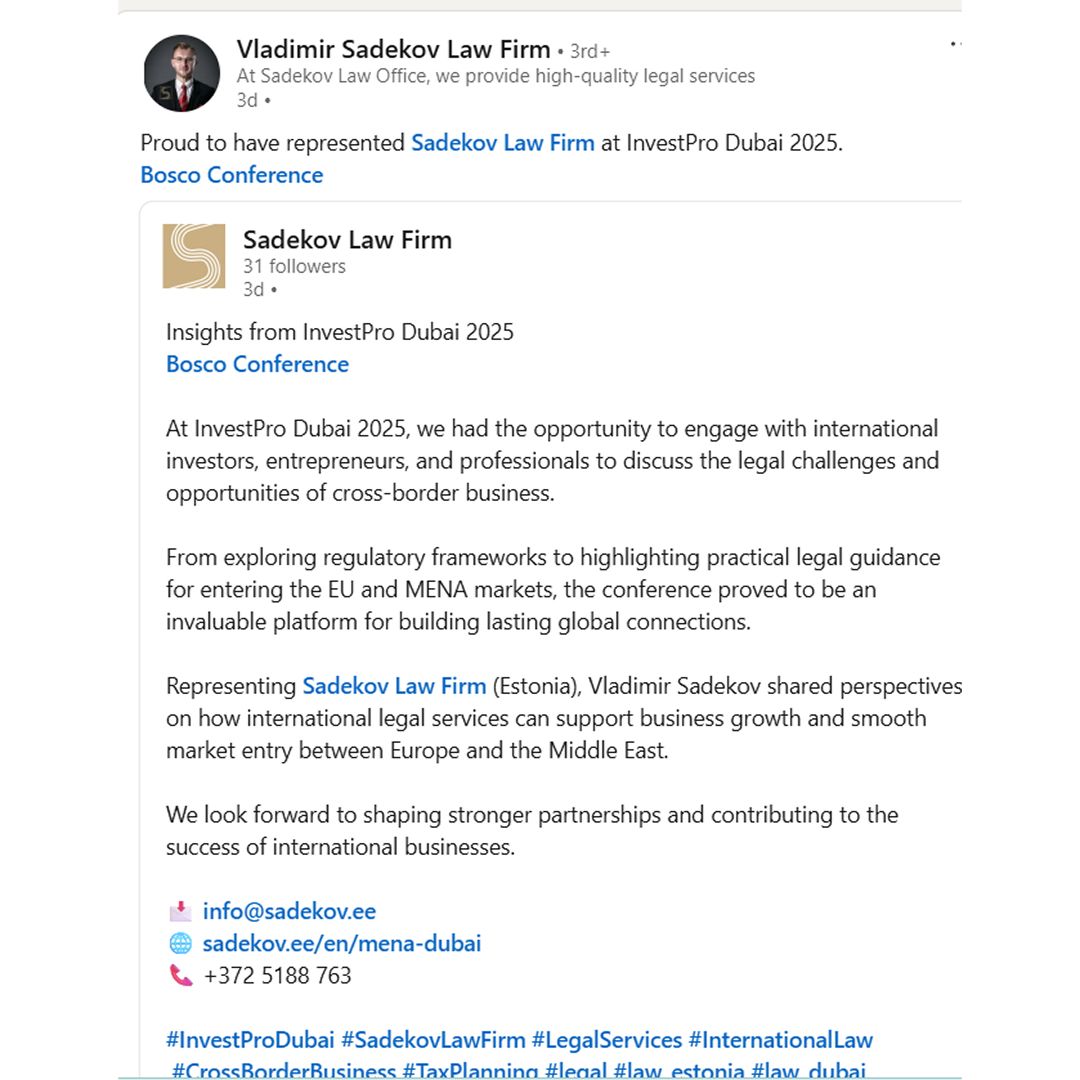
Task: Open the #LegalServices hashtag
Action: coord(606,1040)
